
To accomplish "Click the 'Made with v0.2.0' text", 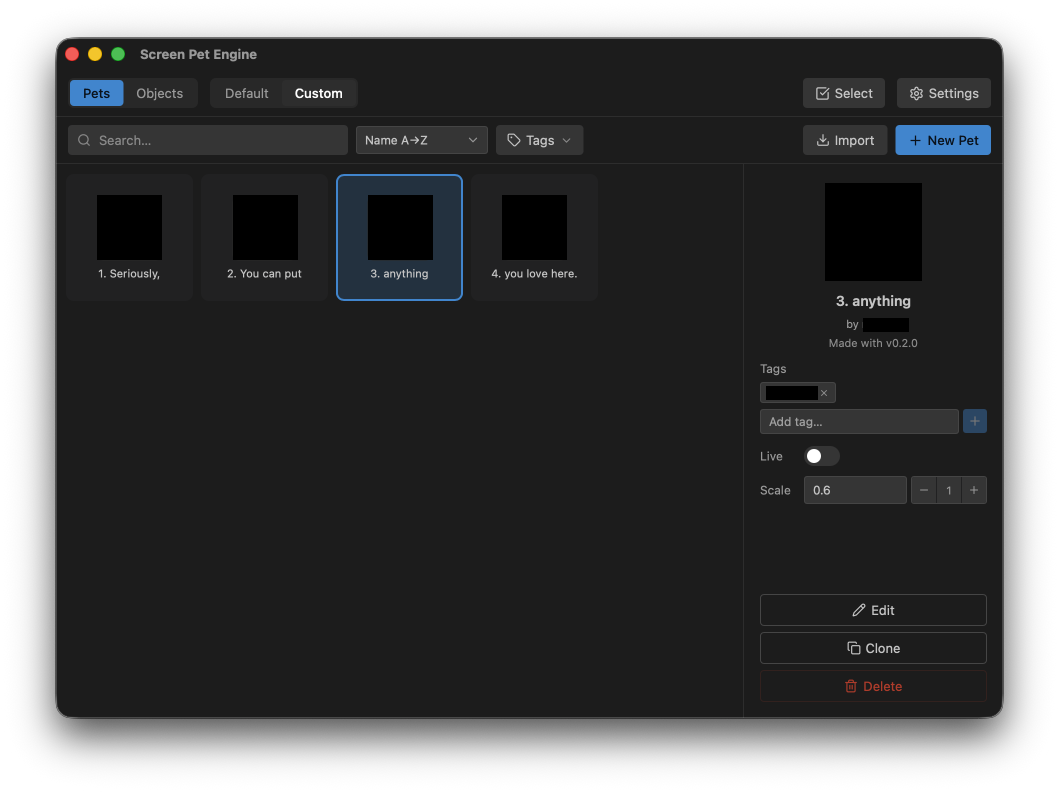I will point(873,343).
